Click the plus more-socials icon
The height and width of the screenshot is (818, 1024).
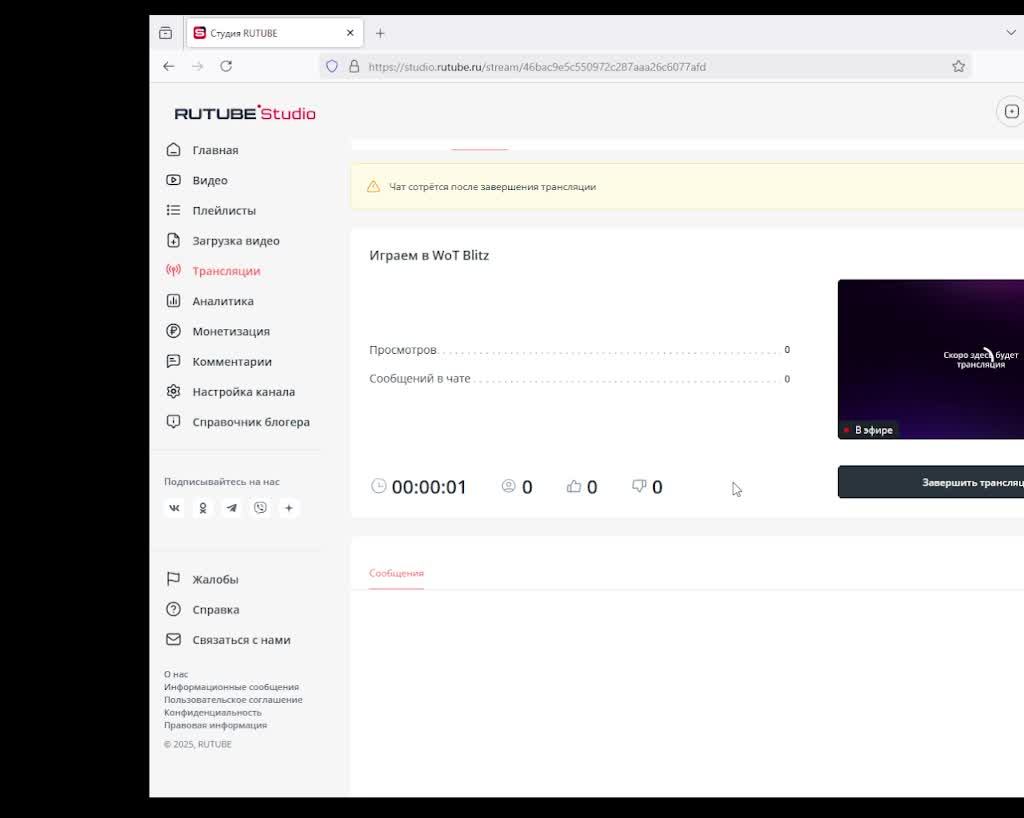coord(289,508)
